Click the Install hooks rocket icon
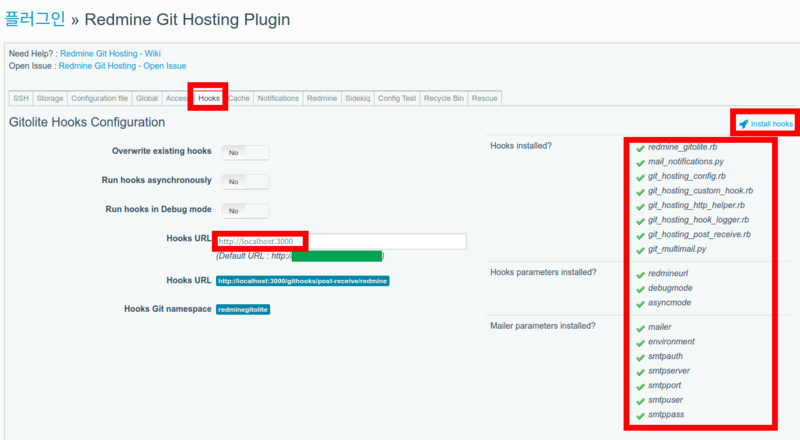The image size is (800, 440). coord(743,124)
